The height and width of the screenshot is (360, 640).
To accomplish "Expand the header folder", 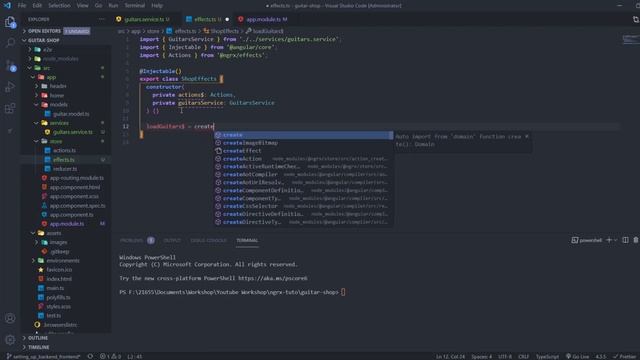I will (x=58, y=86).
